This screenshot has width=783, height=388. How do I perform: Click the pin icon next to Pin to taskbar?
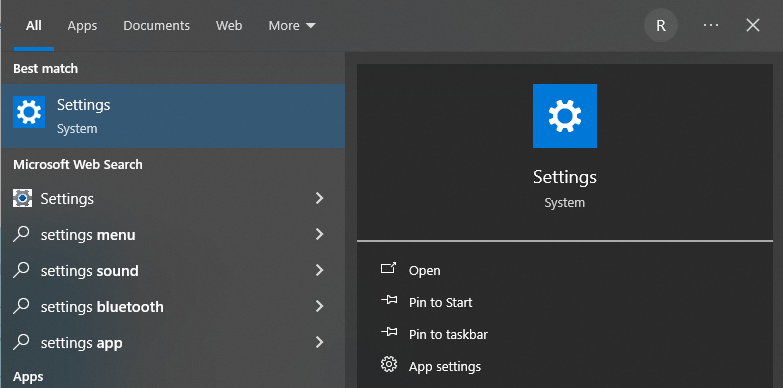tap(389, 332)
